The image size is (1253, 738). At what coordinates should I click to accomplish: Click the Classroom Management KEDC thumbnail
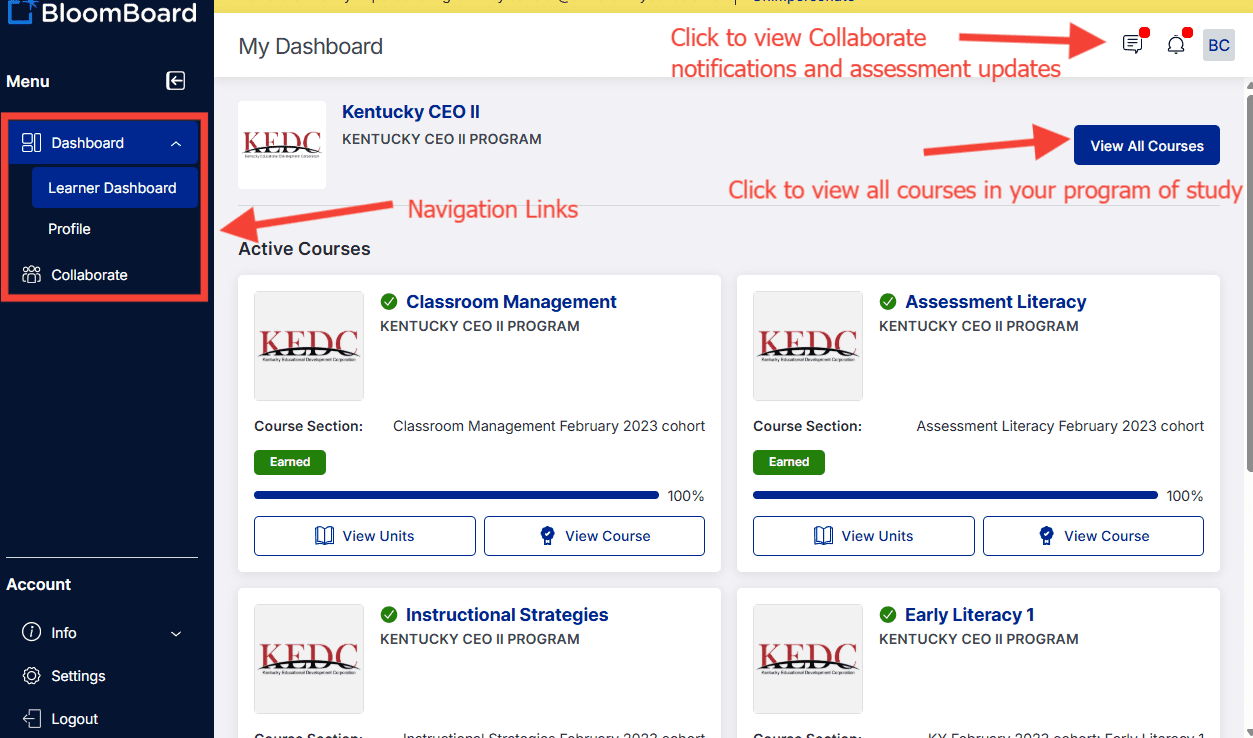pyautogui.click(x=309, y=346)
